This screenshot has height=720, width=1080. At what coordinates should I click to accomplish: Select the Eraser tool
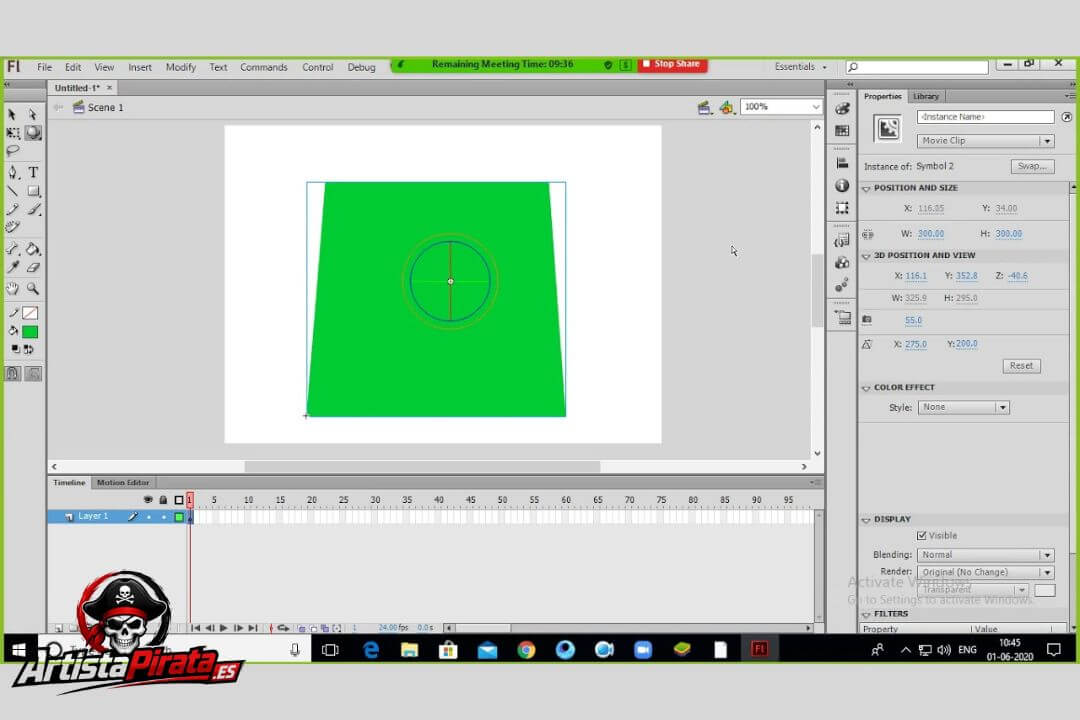tap(32, 267)
